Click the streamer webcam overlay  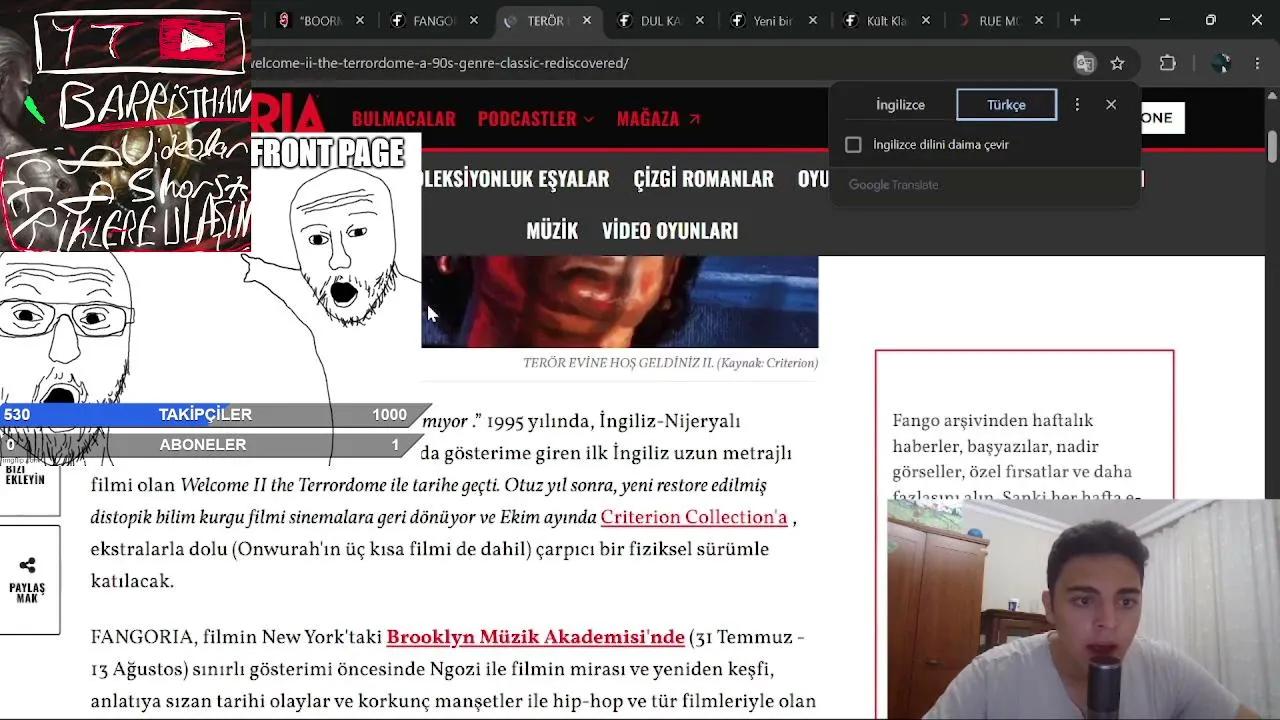tap(1083, 609)
